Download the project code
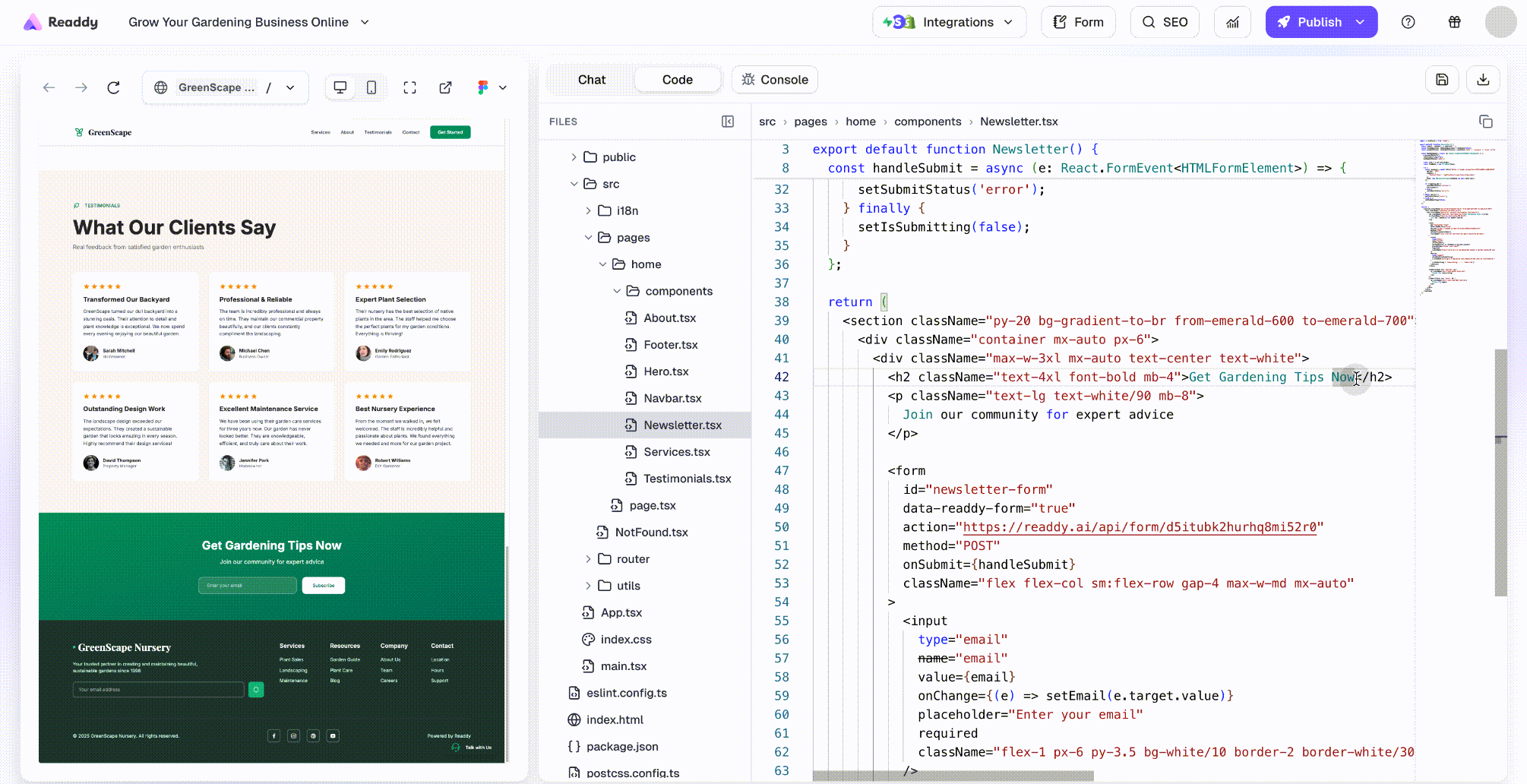The width and height of the screenshot is (1527, 784). 1483,80
